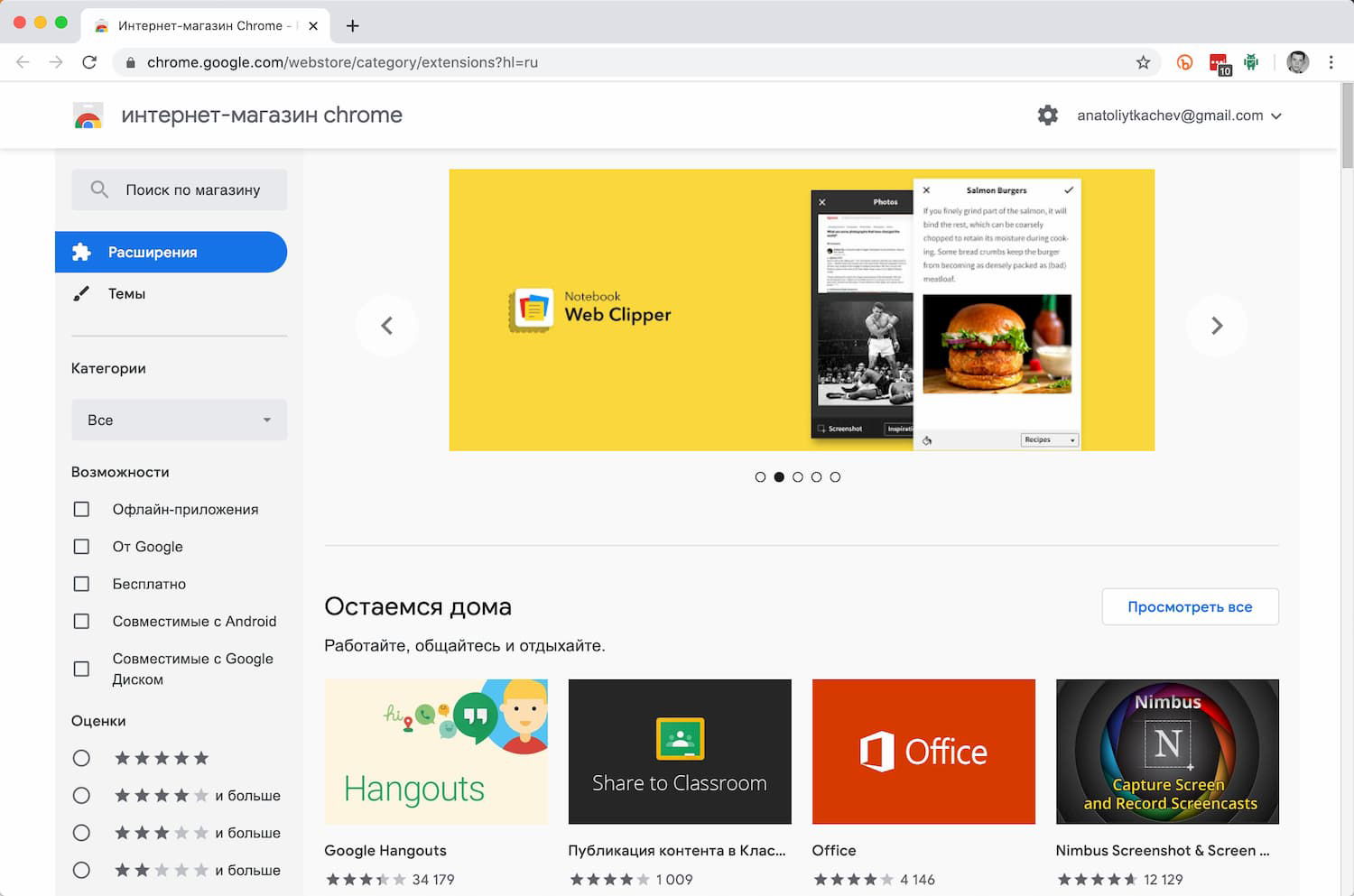Screen dimensions: 1354x896
Task: Select four stars и больше rating
Action: tap(81, 796)
